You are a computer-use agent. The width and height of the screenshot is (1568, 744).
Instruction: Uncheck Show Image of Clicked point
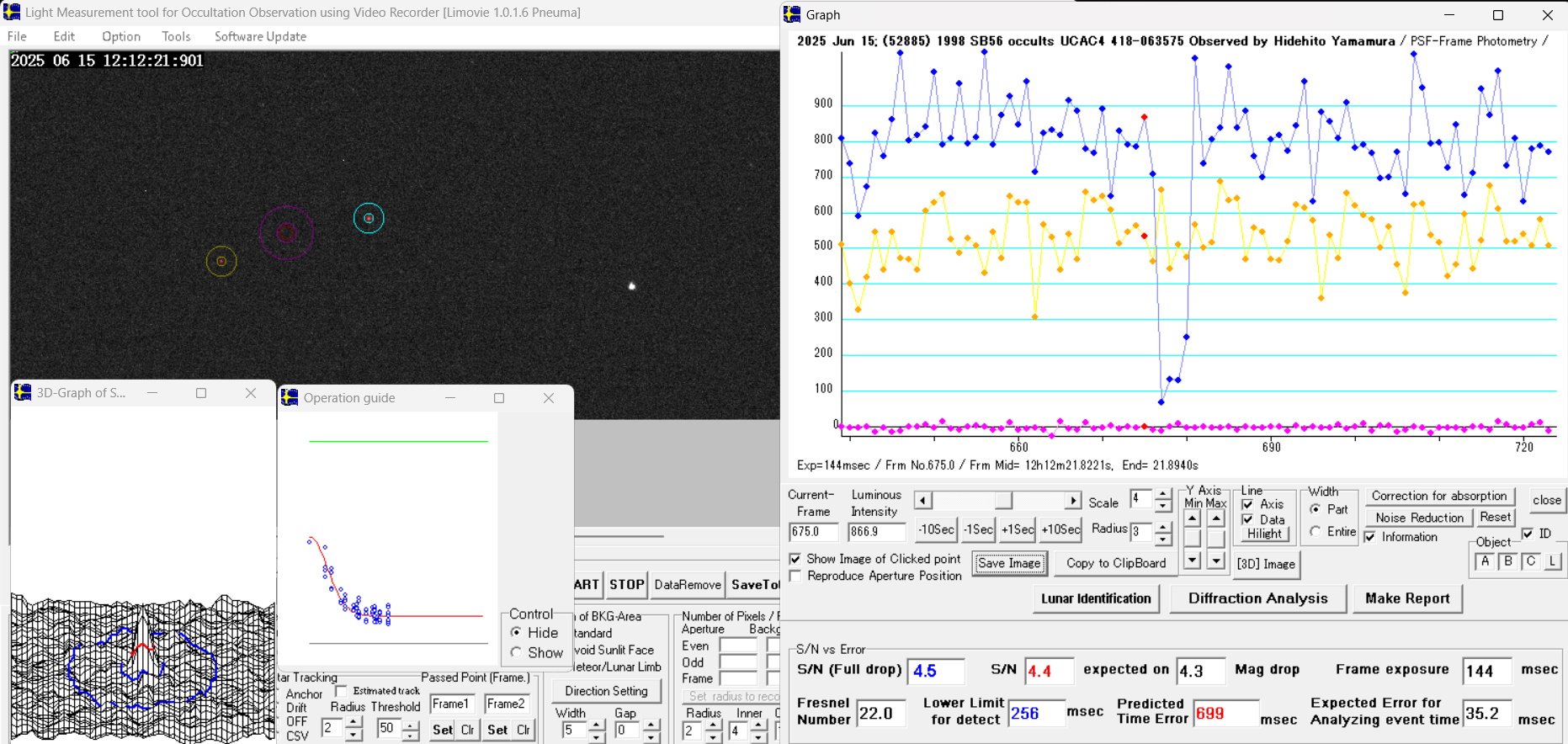(795, 559)
